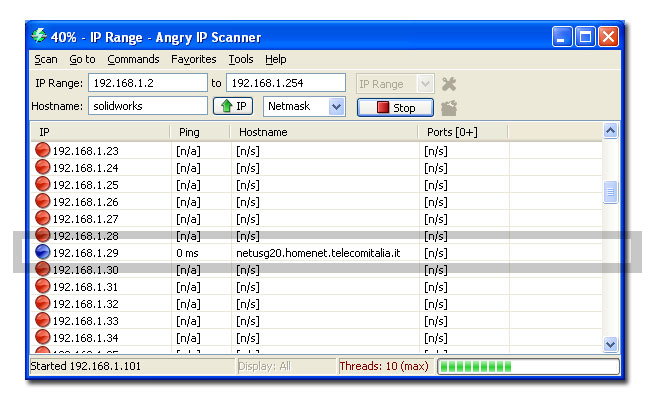Sort results by the Ports [0+] column header

click(463, 132)
